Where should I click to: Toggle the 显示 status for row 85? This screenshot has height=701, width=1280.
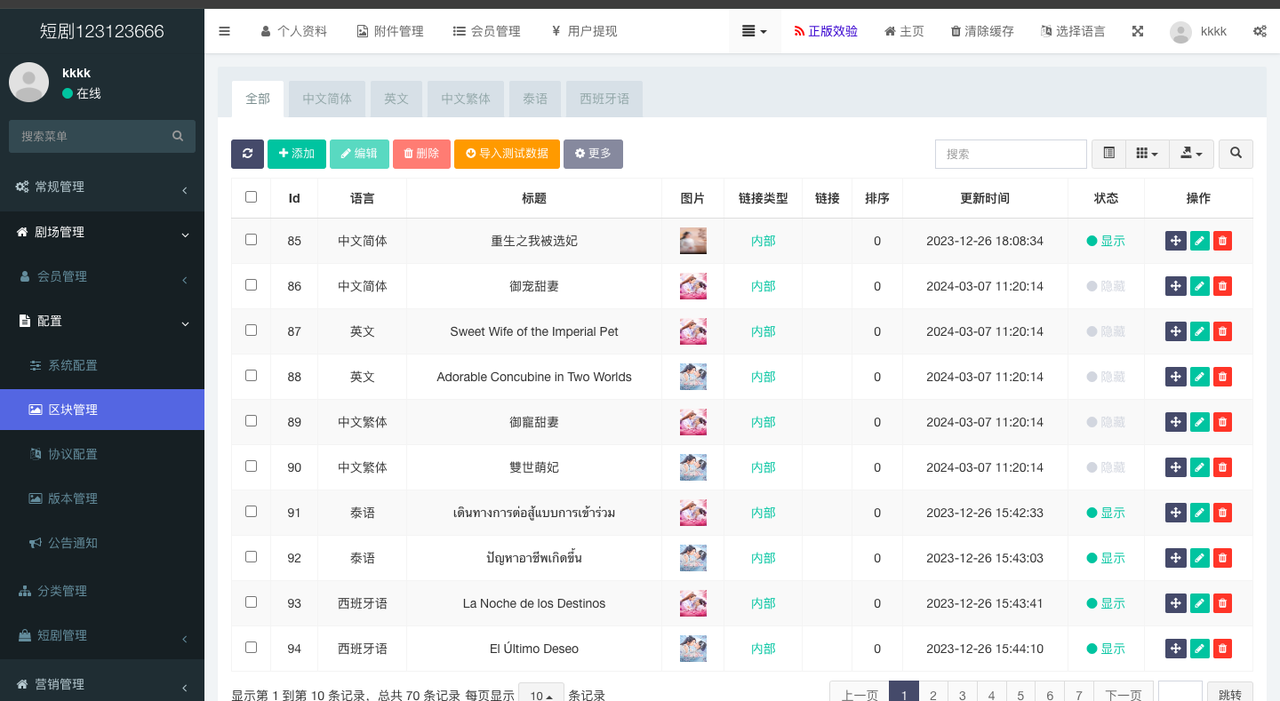[1106, 241]
